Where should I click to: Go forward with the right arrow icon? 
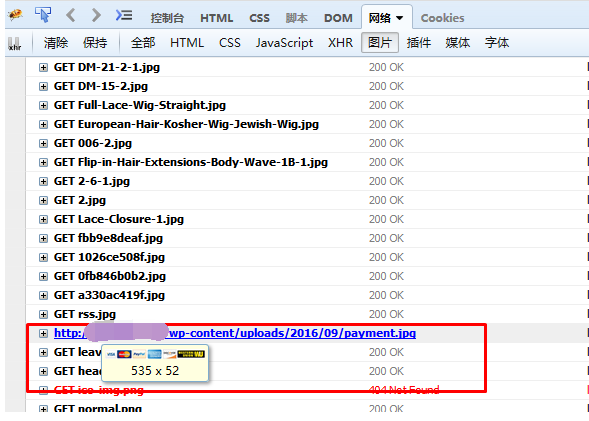tap(96, 15)
